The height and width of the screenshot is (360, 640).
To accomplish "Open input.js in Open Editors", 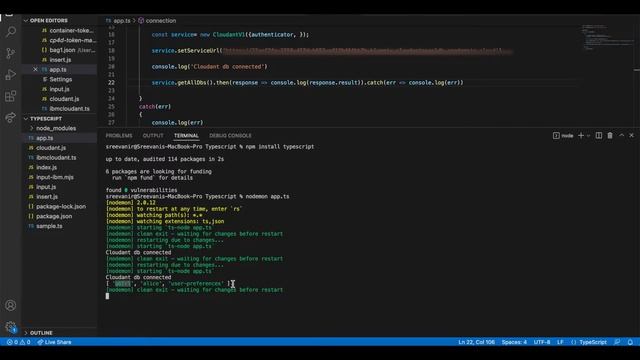I will (x=59, y=89).
